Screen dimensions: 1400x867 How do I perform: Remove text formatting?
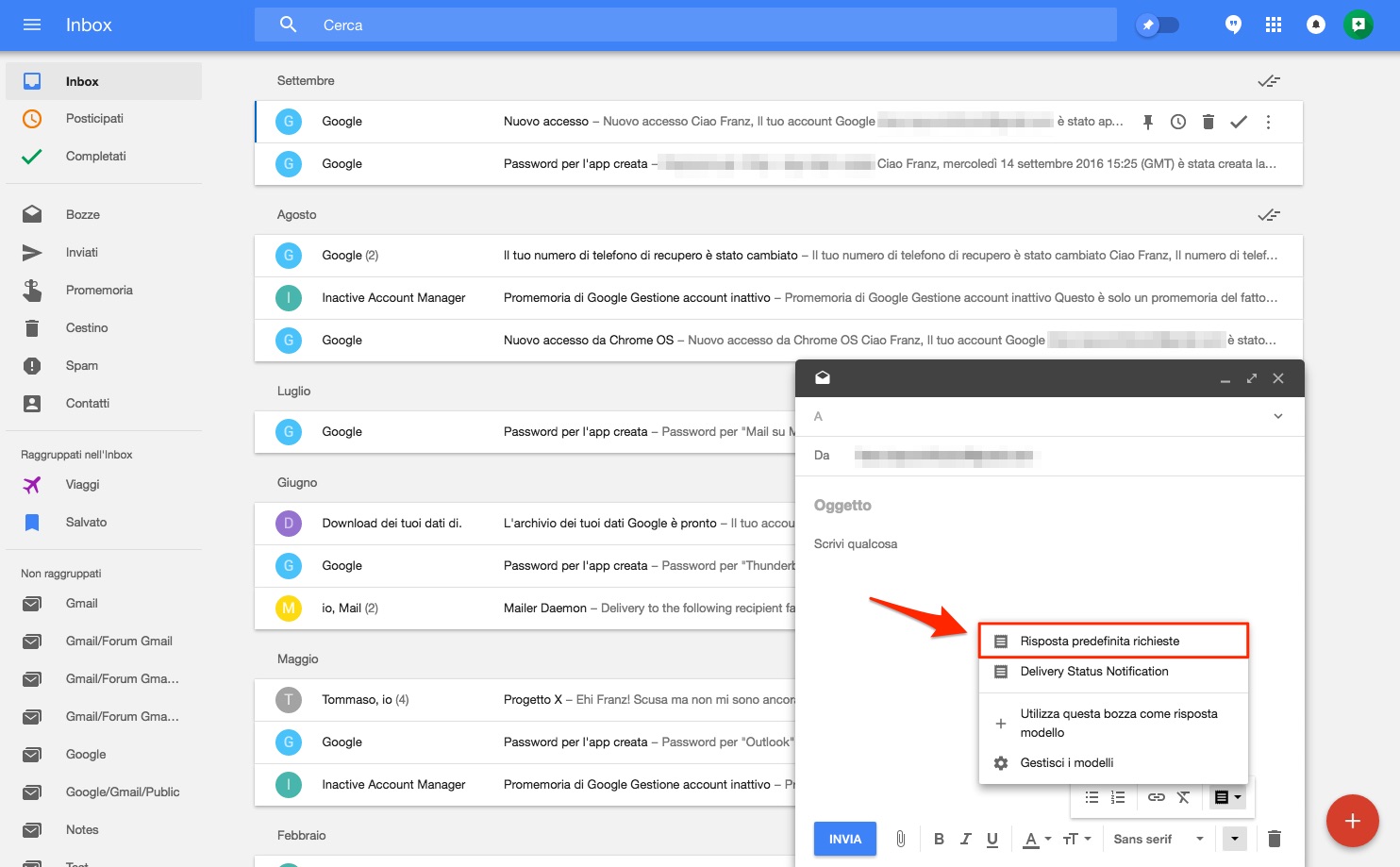tap(1184, 797)
